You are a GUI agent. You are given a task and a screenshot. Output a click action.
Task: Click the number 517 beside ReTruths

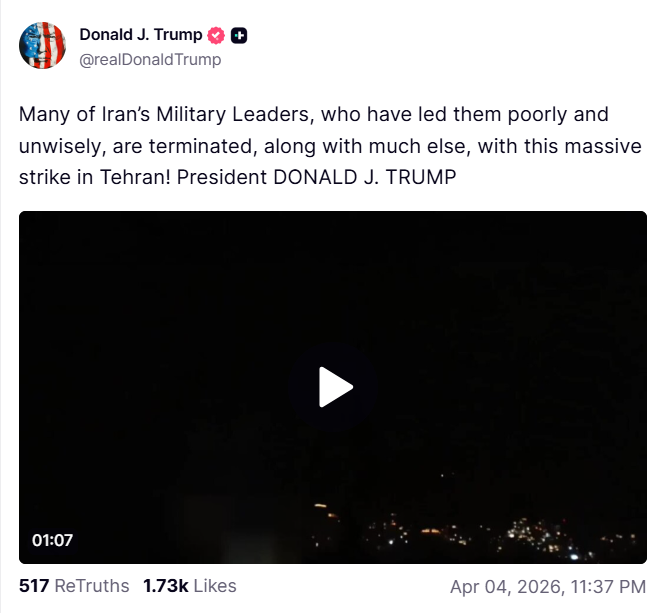(34, 586)
